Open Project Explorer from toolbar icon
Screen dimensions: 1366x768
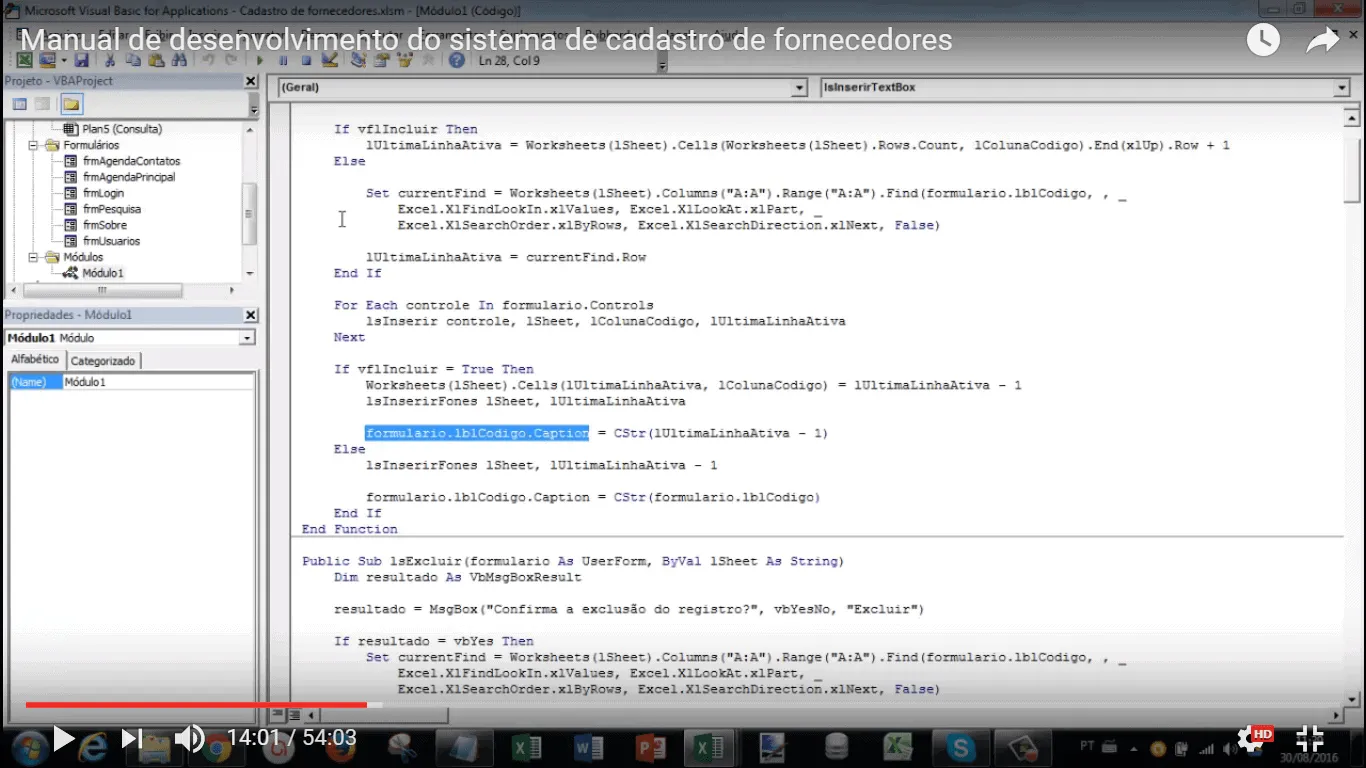[358, 60]
